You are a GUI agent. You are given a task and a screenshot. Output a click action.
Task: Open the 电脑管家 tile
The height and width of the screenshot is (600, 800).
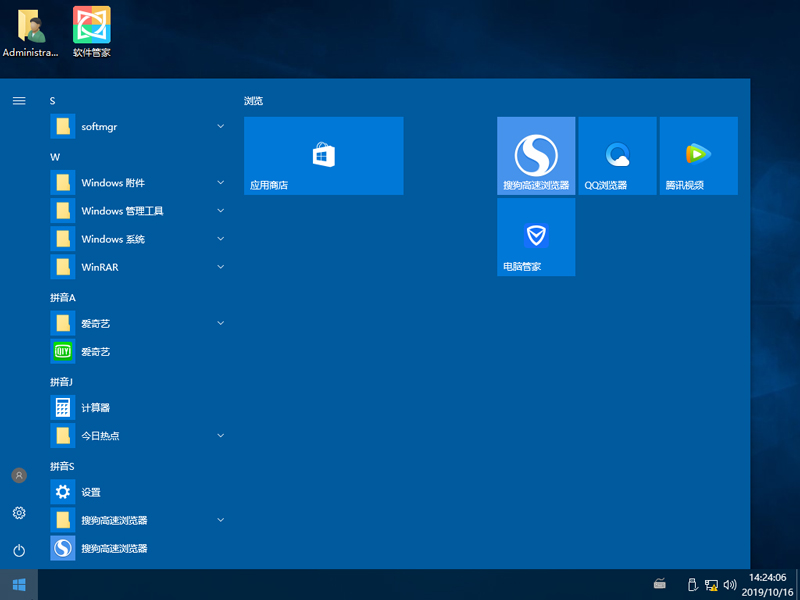point(536,237)
